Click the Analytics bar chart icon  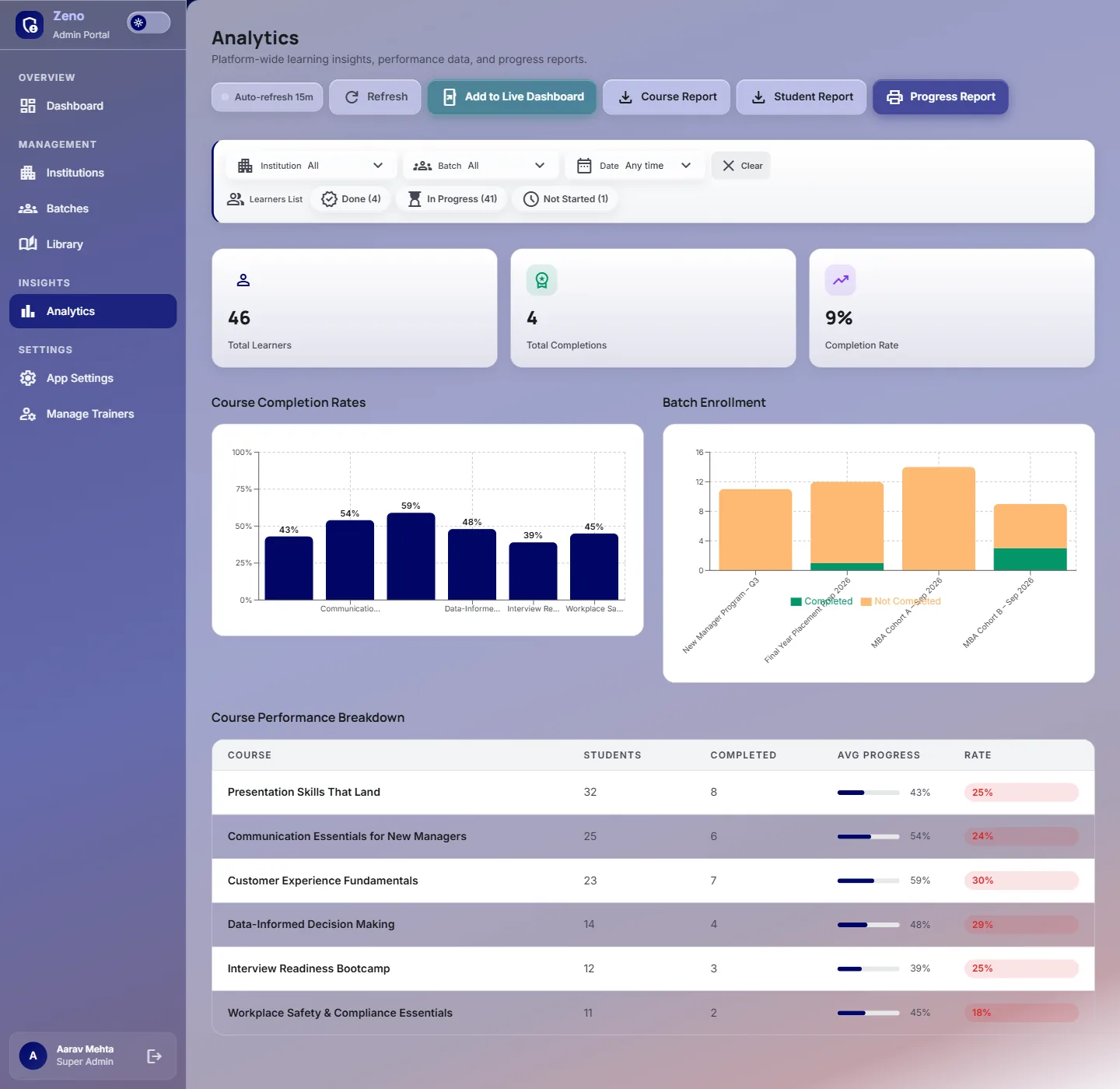coord(28,311)
